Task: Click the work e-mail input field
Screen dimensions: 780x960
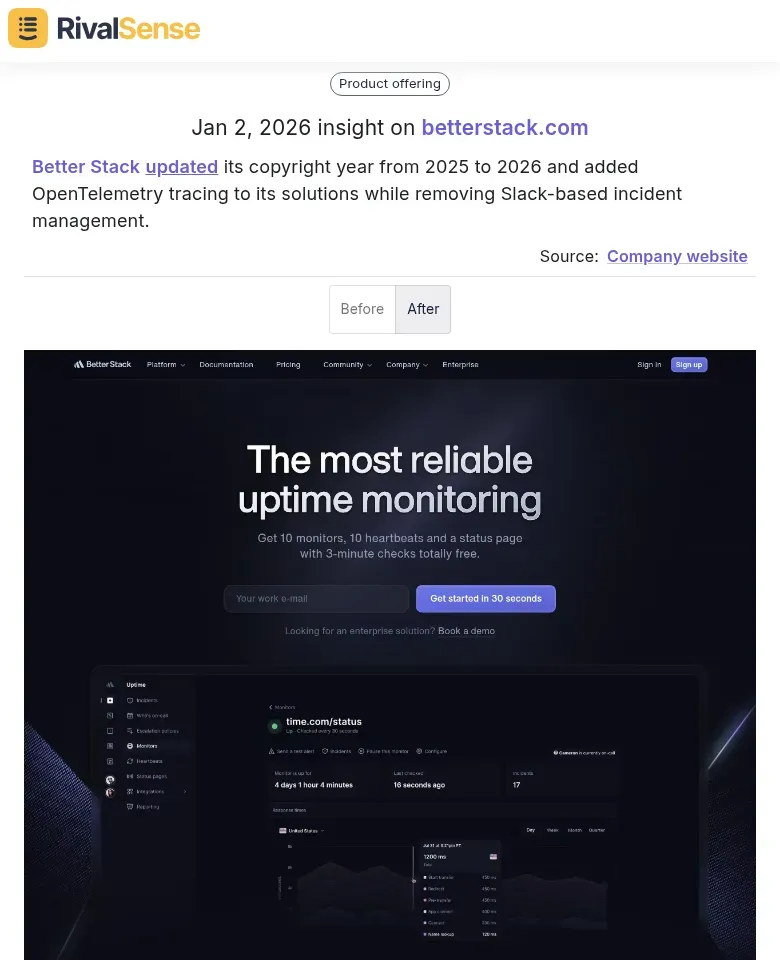Action: 316,598
